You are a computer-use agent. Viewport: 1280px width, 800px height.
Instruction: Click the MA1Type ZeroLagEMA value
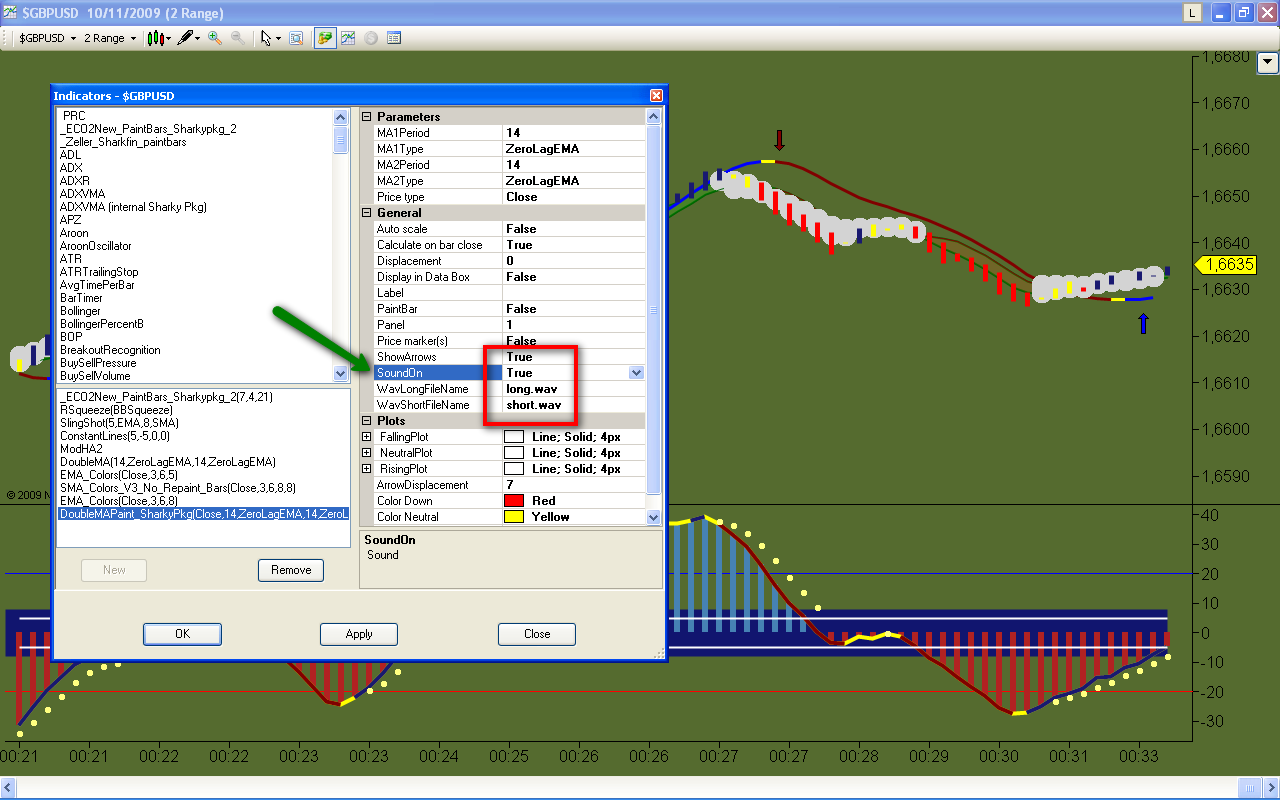point(574,149)
